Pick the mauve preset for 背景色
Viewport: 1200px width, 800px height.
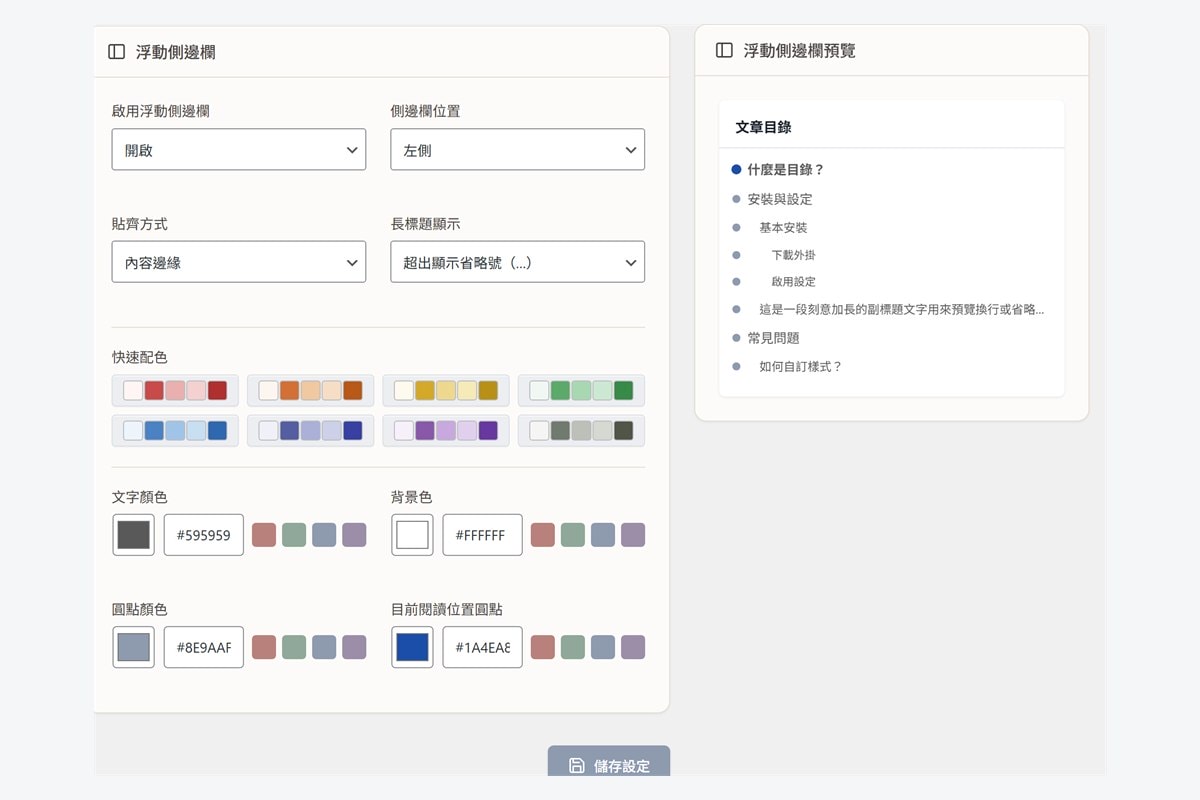click(633, 535)
